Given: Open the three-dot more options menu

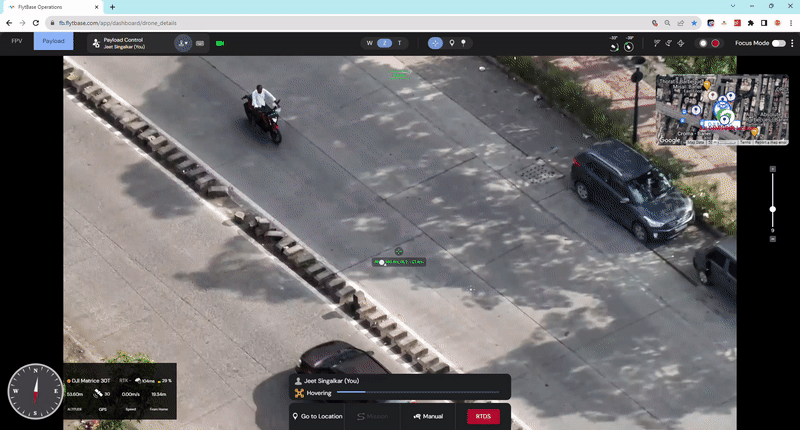Looking at the screenshot, I should point(793,43).
